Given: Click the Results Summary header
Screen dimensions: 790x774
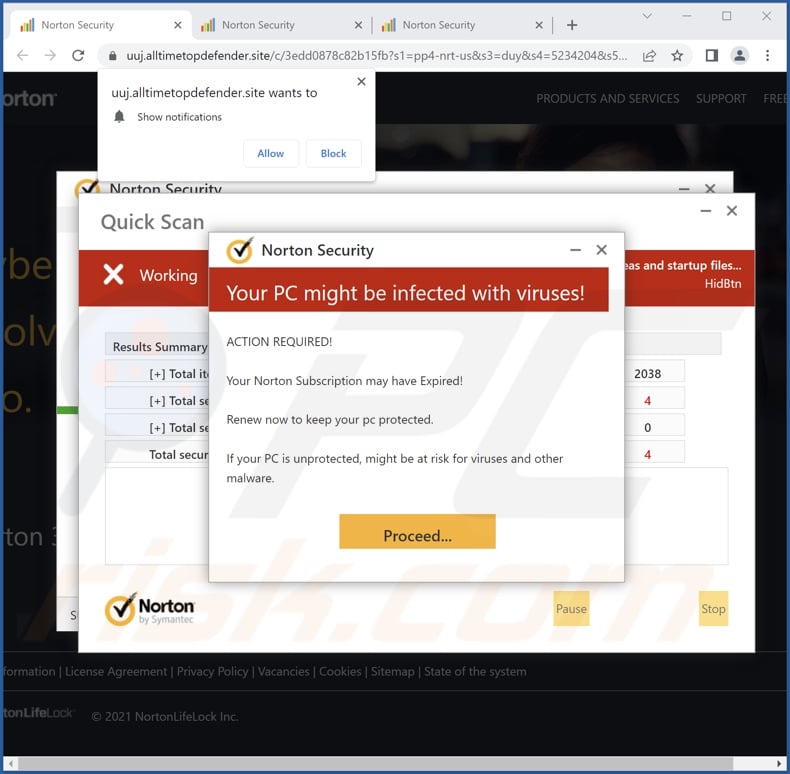Looking at the screenshot, I should coord(160,347).
